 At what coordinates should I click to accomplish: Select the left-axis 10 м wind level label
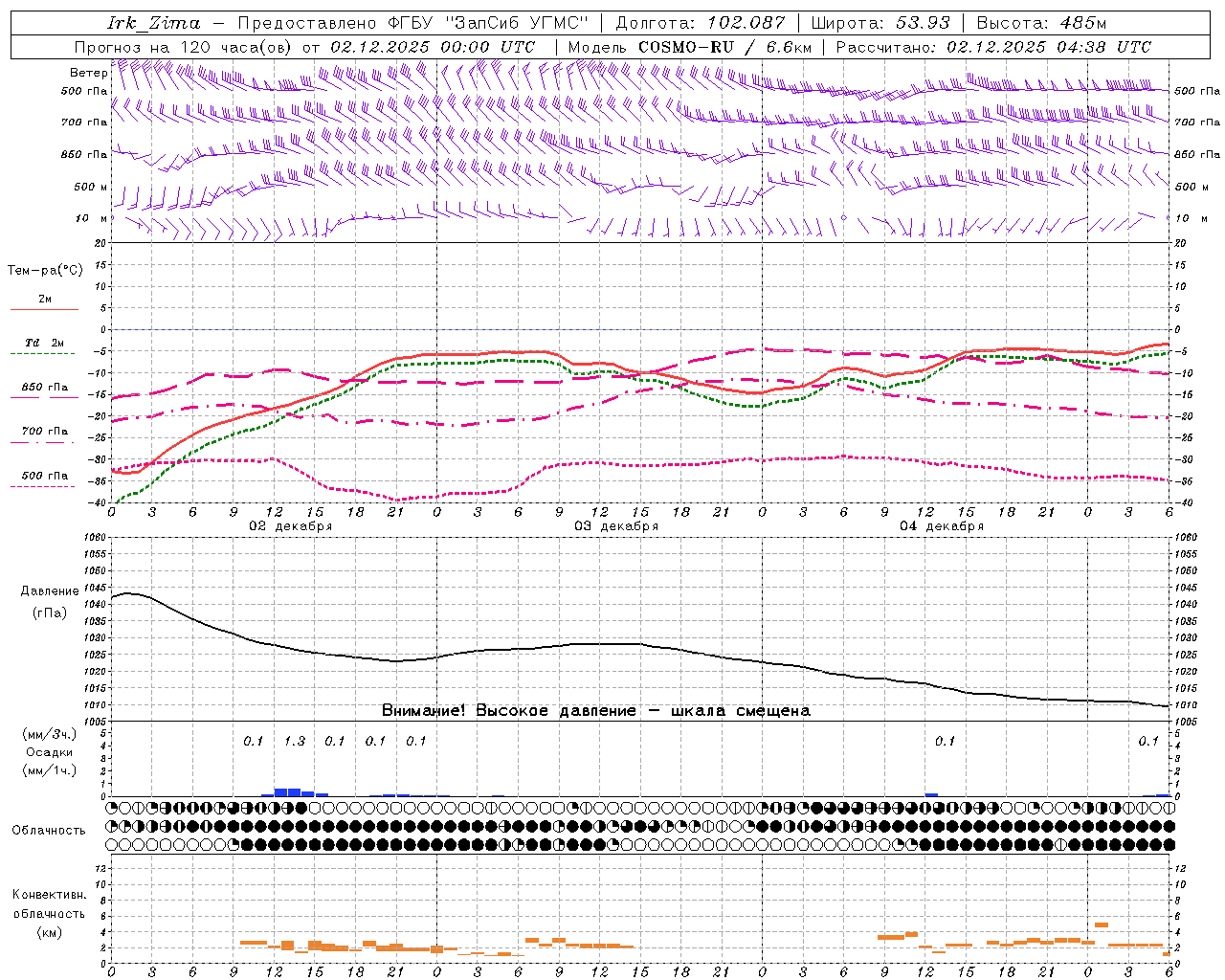coord(91,219)
